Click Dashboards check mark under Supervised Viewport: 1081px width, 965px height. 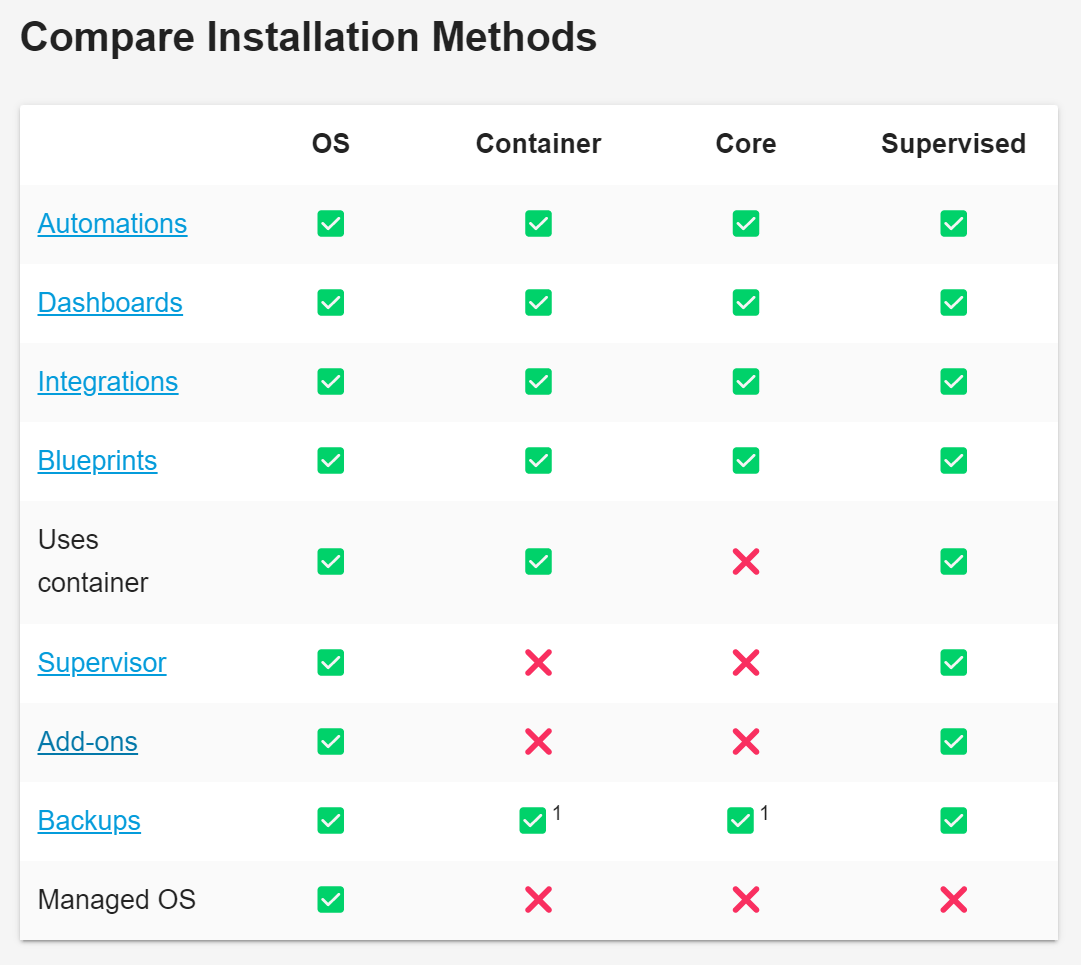953,303
